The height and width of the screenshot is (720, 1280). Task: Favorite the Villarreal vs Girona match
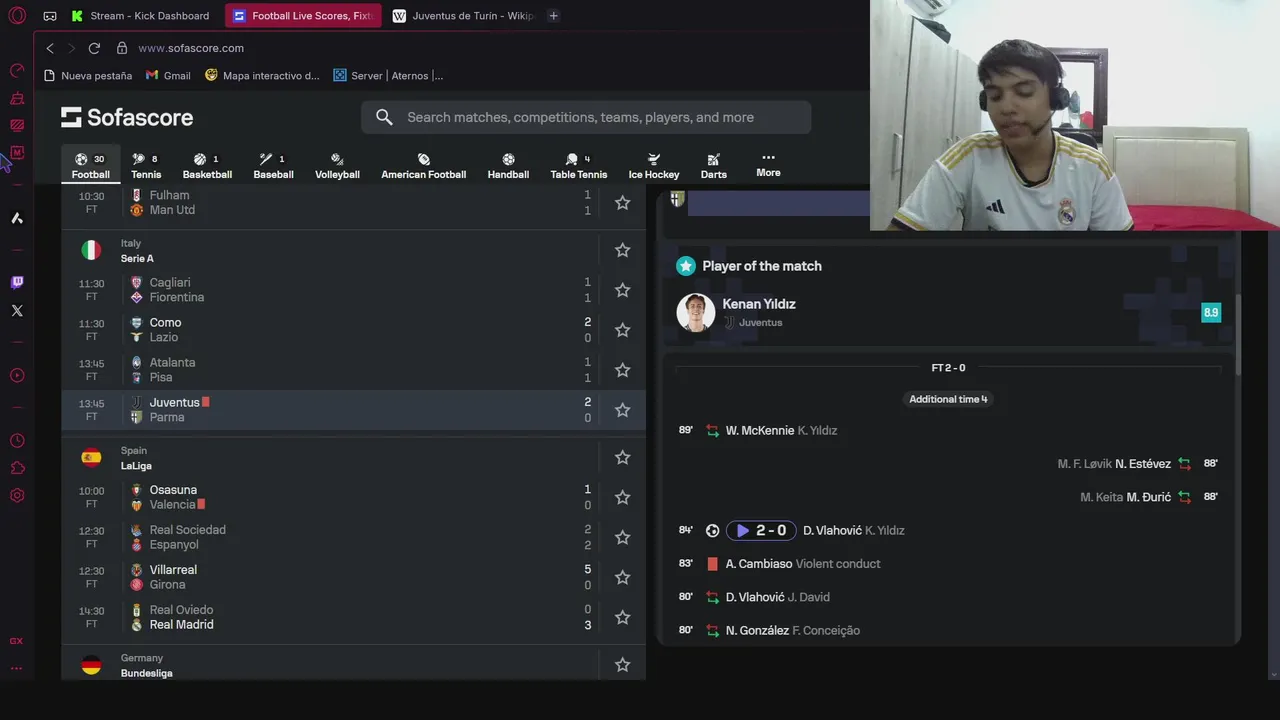coord(622,577)
